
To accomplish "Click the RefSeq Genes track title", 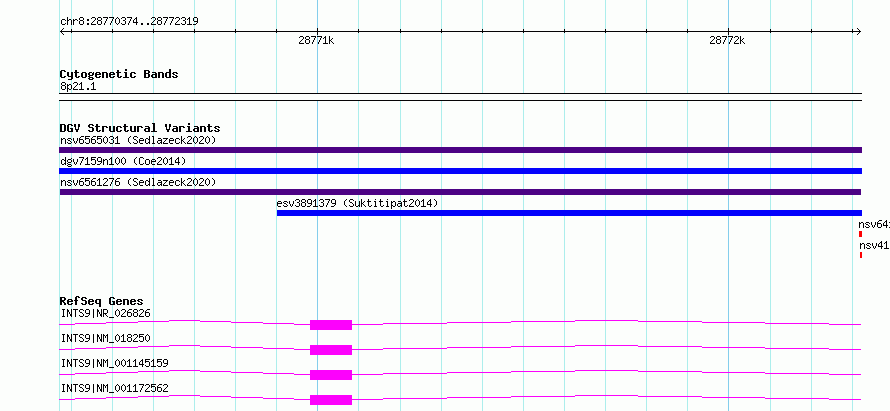I will coord(102,301).
